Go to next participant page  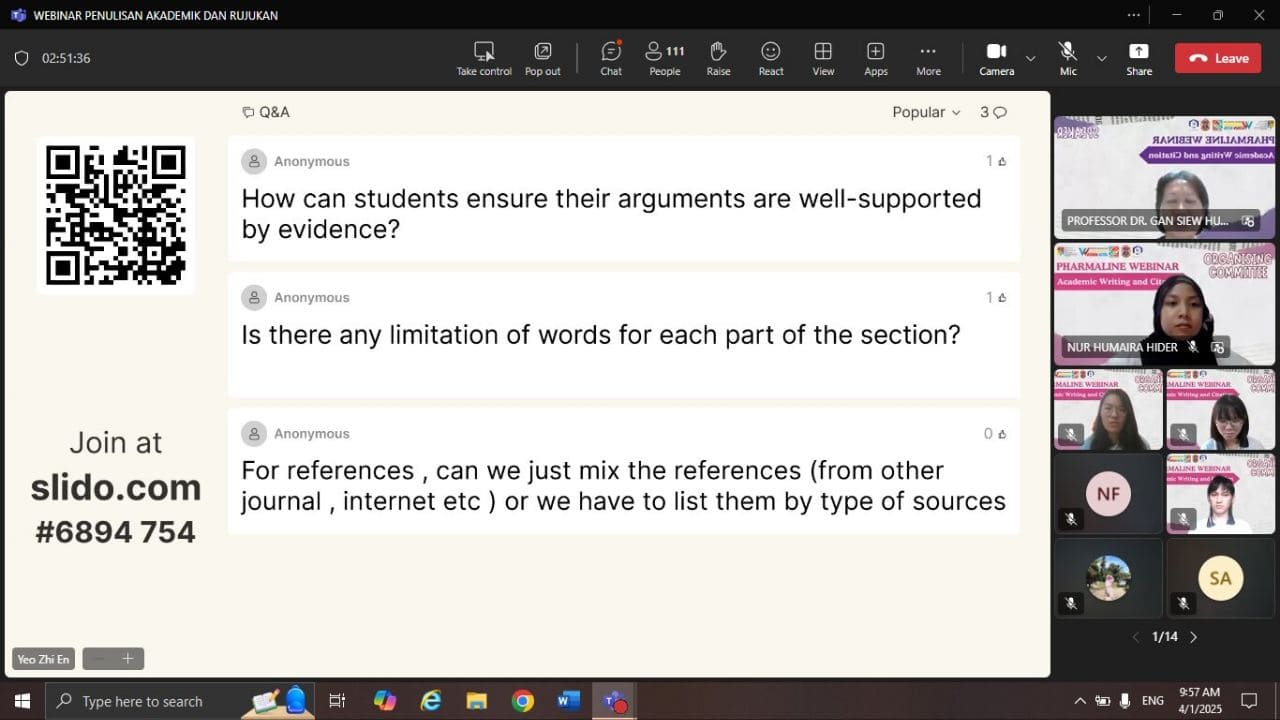point(1193,637)
